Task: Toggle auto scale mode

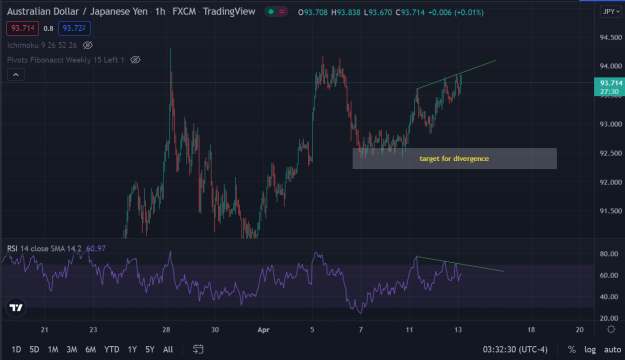Action: 612,350
